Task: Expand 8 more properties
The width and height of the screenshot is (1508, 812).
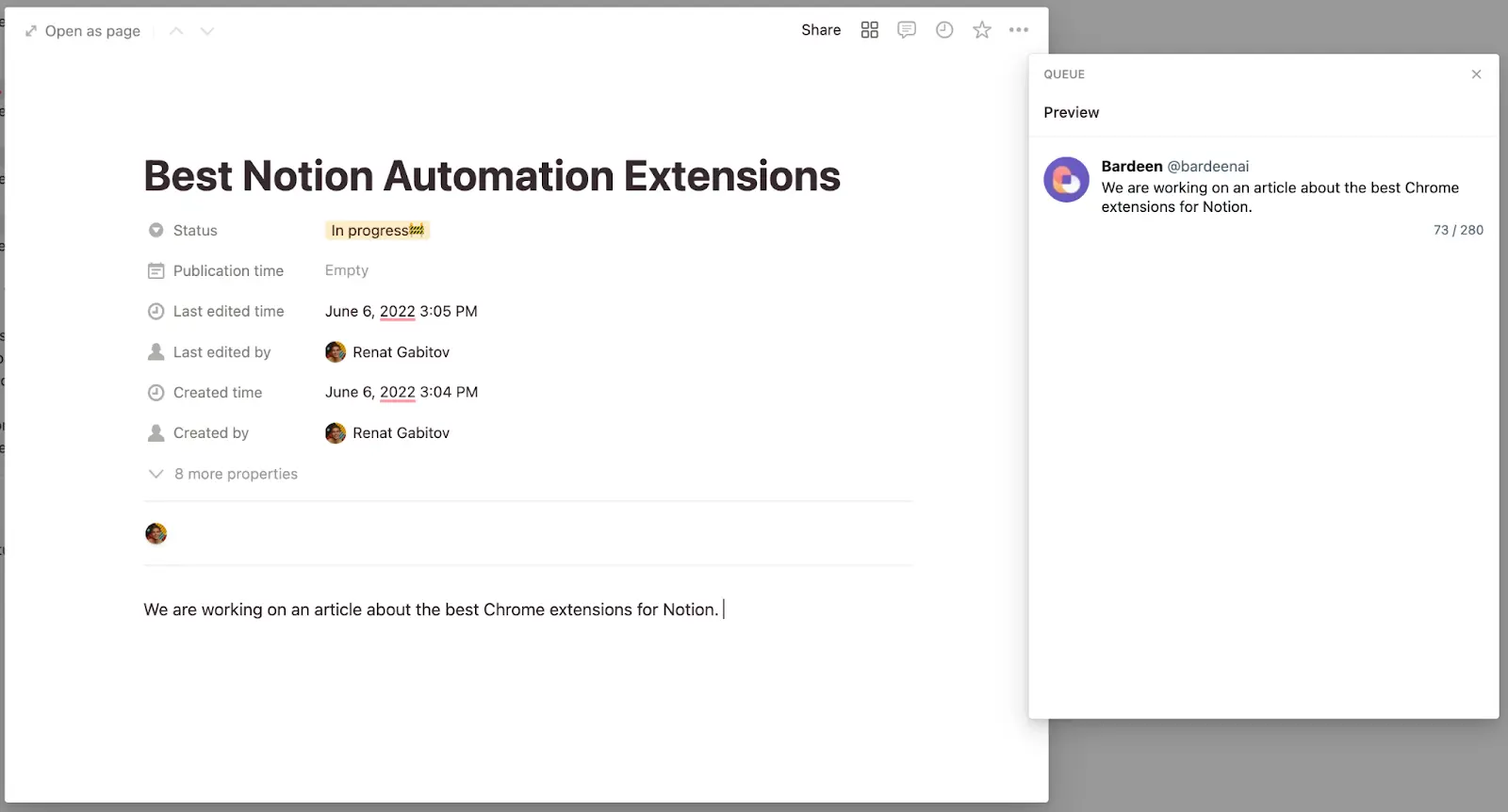Action: click(222, 474)
